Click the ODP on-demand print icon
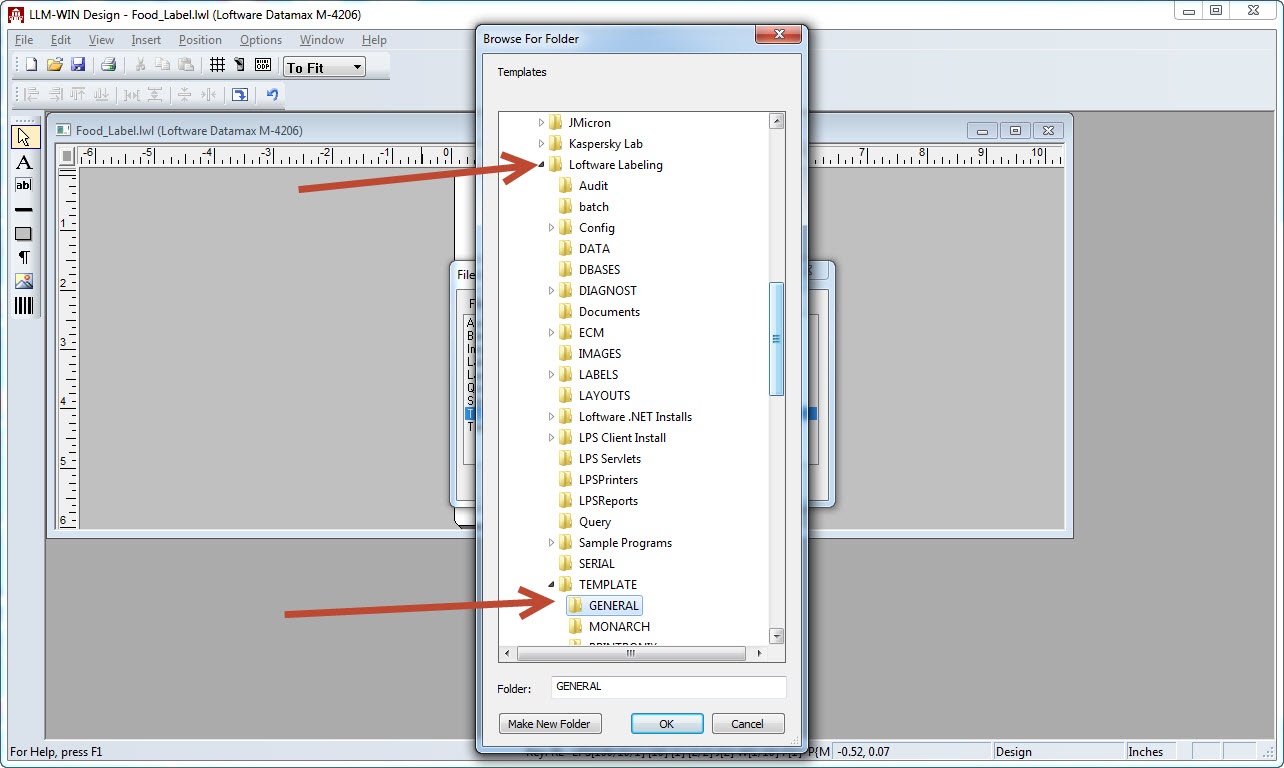Image resolution: width=1284 pixels, height=768 pixels. [x=263, y=65]
